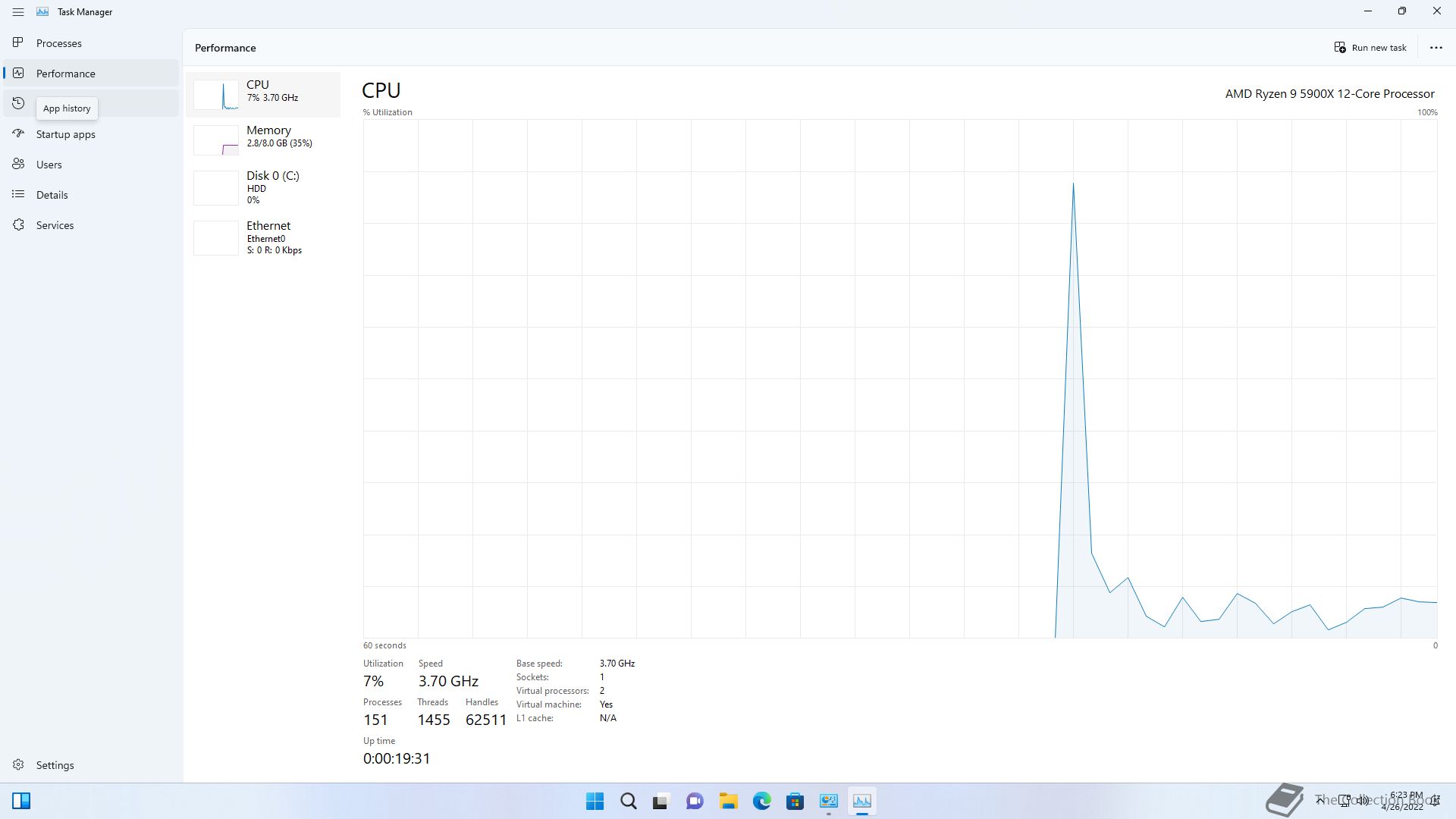Click the AMD Ryzen 9 5900X processor name

pyautogui.click(x=1329, y=94)
